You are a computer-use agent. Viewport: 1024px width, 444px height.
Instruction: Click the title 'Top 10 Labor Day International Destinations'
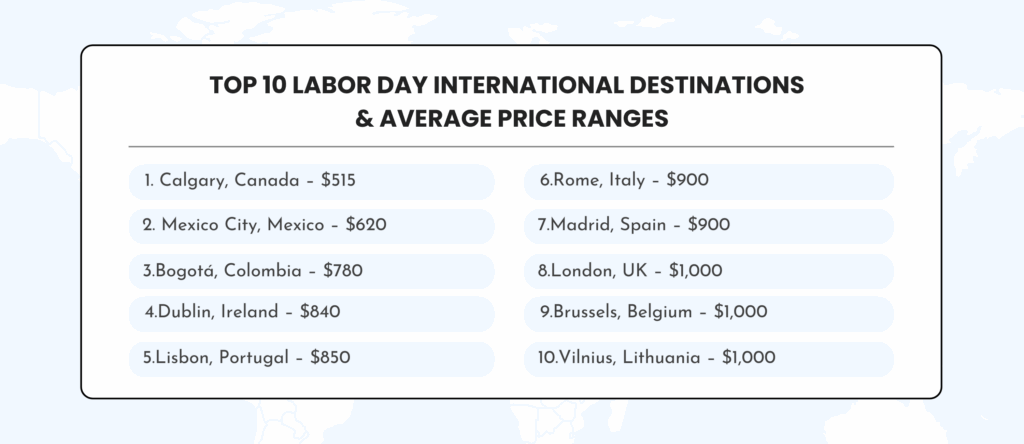coord(507,86)
